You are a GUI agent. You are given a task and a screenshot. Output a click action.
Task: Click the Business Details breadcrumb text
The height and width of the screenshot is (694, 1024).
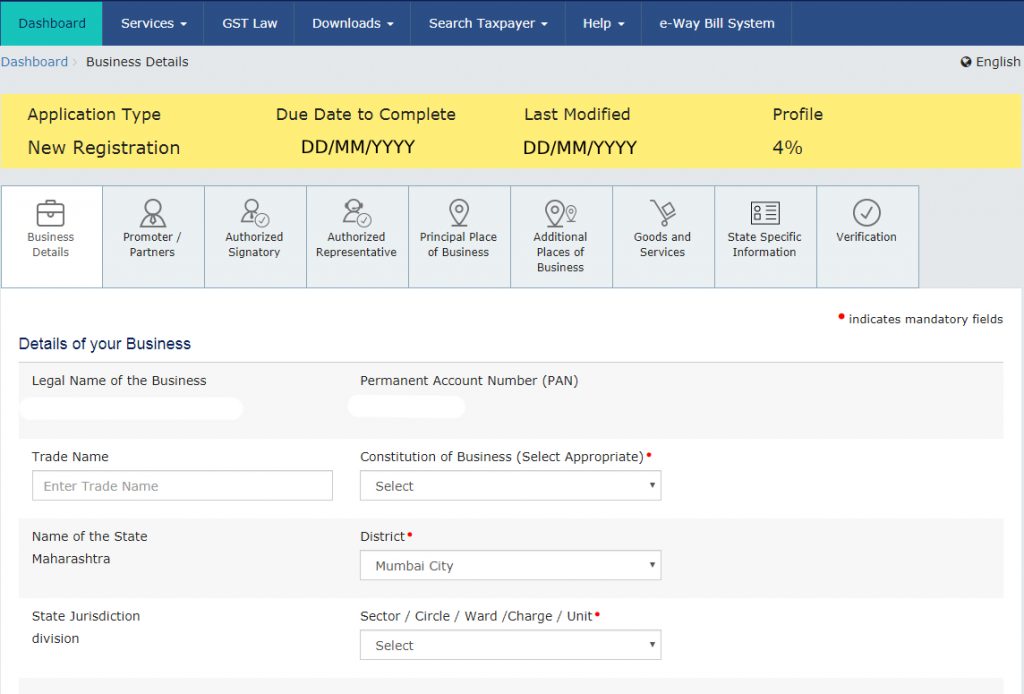coord(137,62)
